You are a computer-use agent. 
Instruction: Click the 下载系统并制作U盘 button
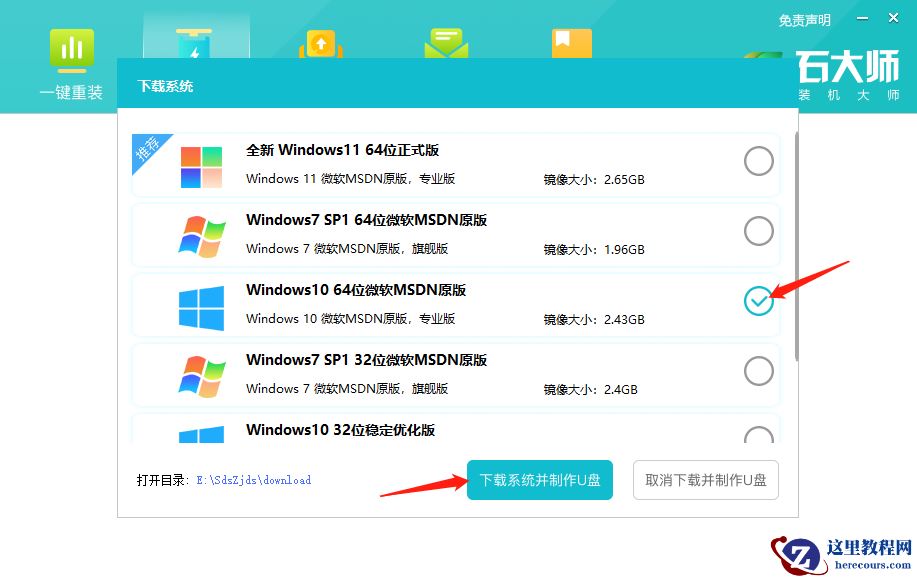(x=539, y=480)
